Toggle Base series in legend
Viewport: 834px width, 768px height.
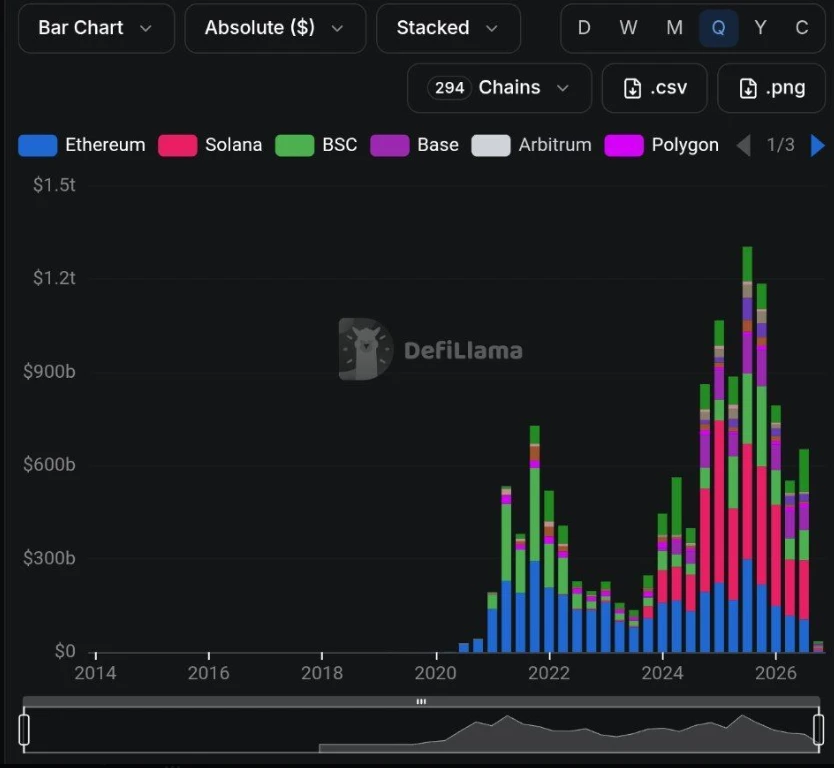tap(414, 145)
